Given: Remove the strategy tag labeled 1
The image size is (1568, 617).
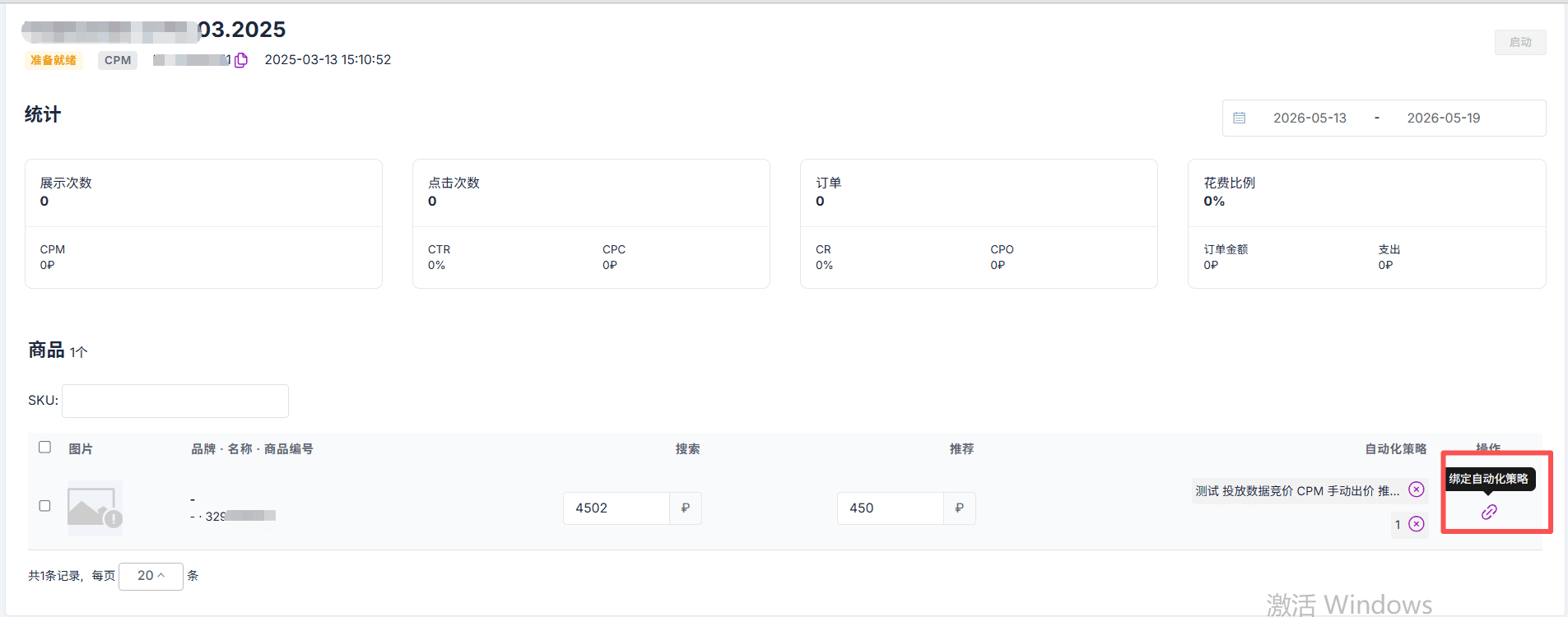Looking at the screenshot, I should point(1417,524).
